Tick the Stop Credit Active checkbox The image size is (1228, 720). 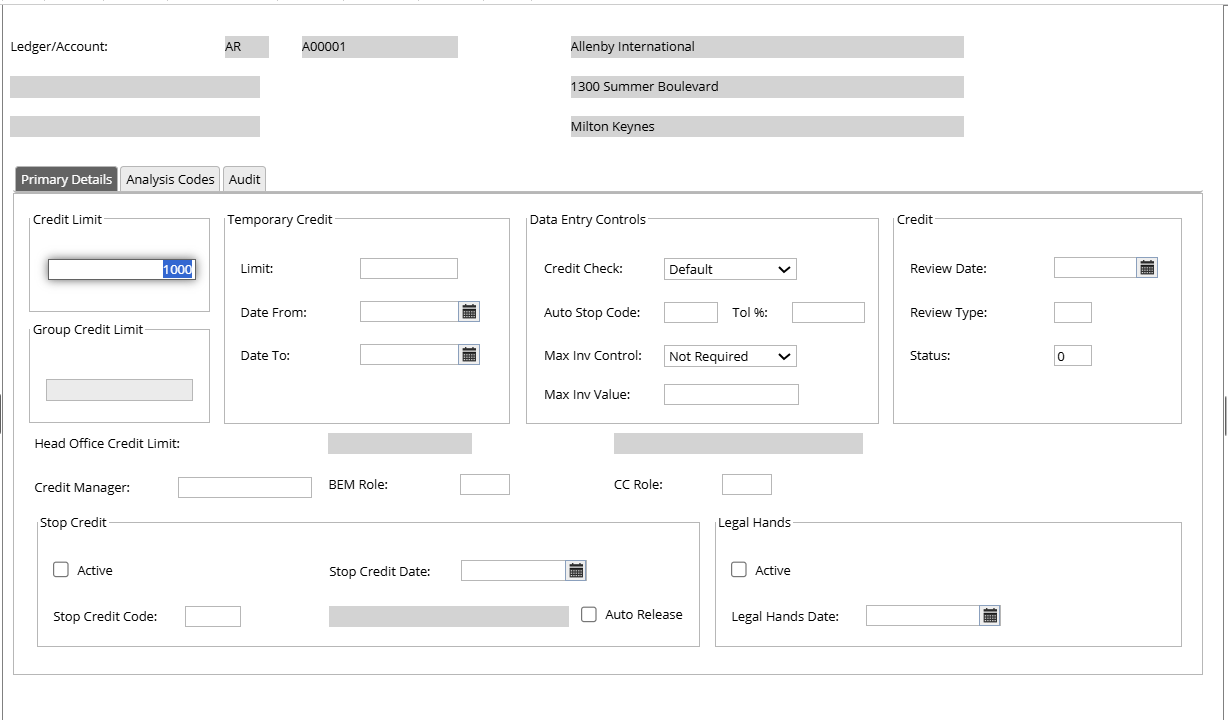pos(61,569)
